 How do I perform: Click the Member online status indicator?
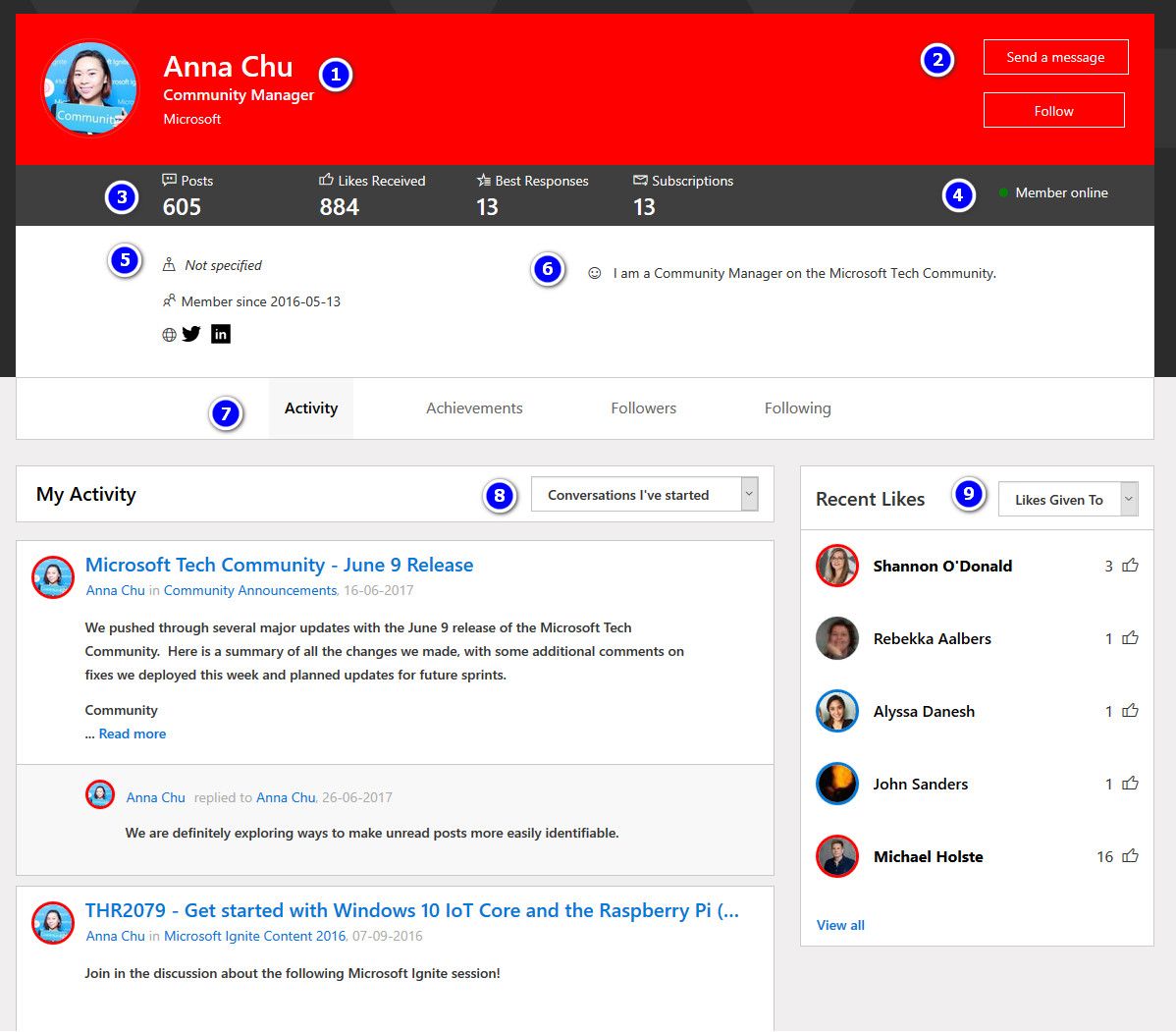[1001, 192]
